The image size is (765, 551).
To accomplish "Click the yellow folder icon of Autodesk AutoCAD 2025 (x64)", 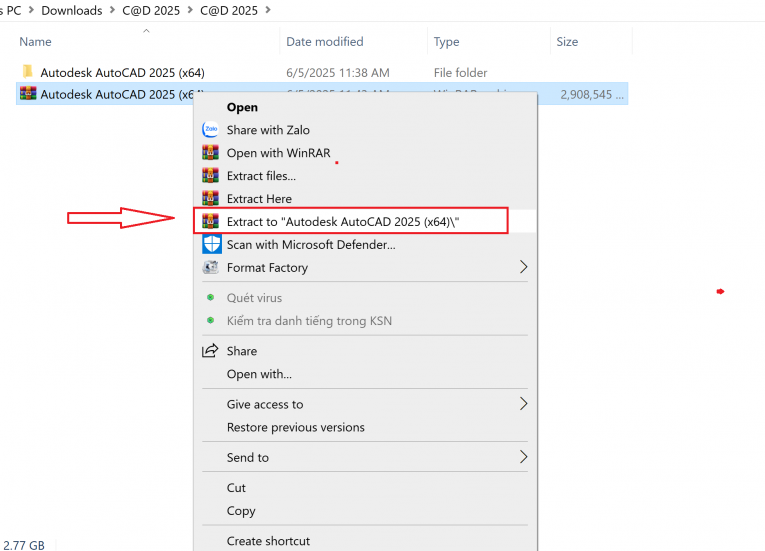I will pyautogui.click(x=28, y=72).
